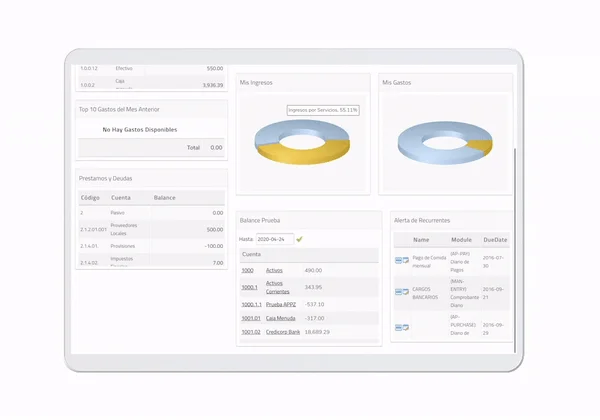Click the card icon in the Pago de Comida mensual row
The height and width of the screenshot is (420, 600).
(398, 260)
